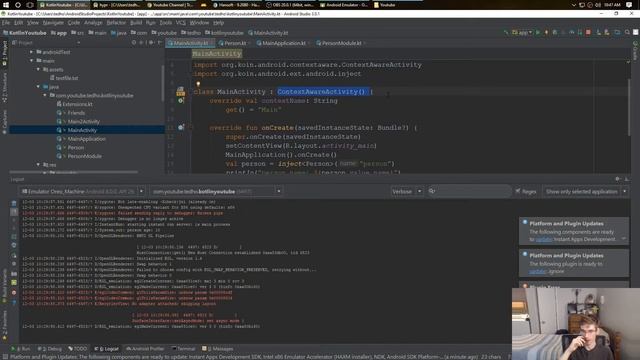640x360 pixels.
Task: Open the Show only selected application dropdown
Action: 585,191
